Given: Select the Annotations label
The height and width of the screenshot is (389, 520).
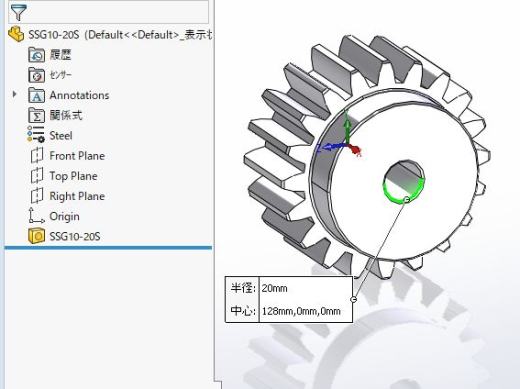Looking at the screenshot, I should coord(79,95).
